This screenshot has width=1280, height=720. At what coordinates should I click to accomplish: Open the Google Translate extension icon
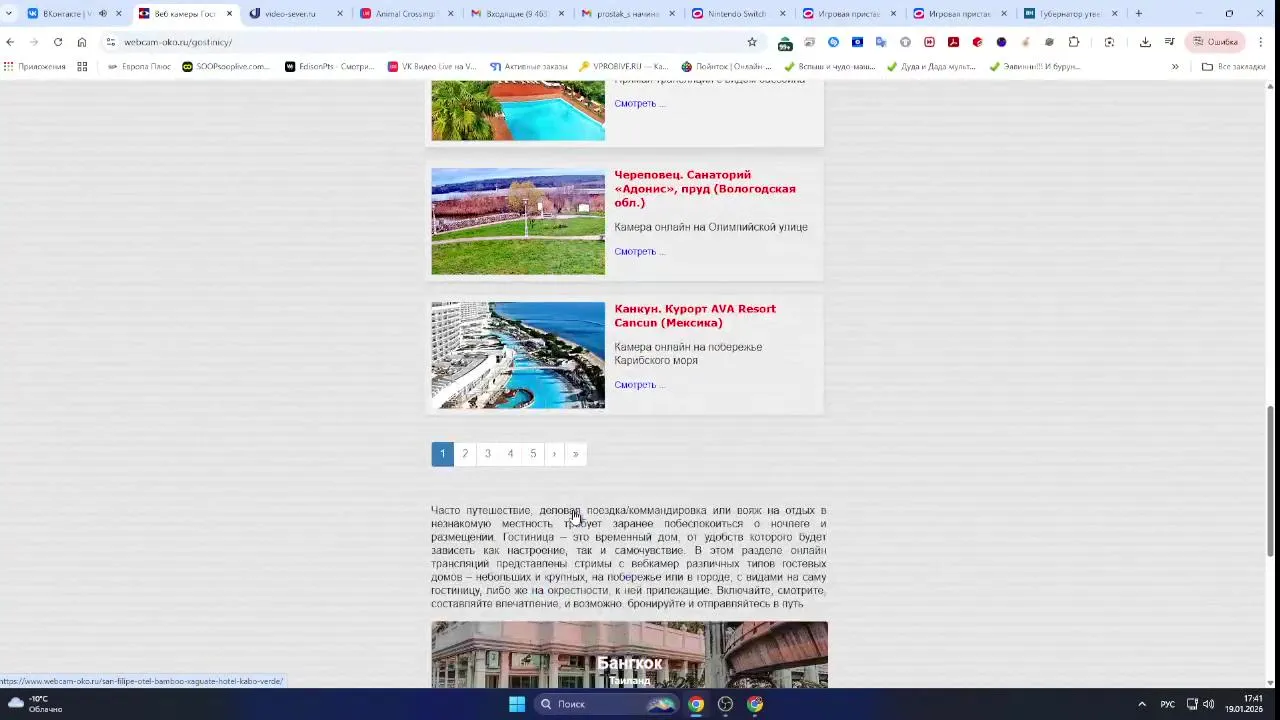[881, 42]
